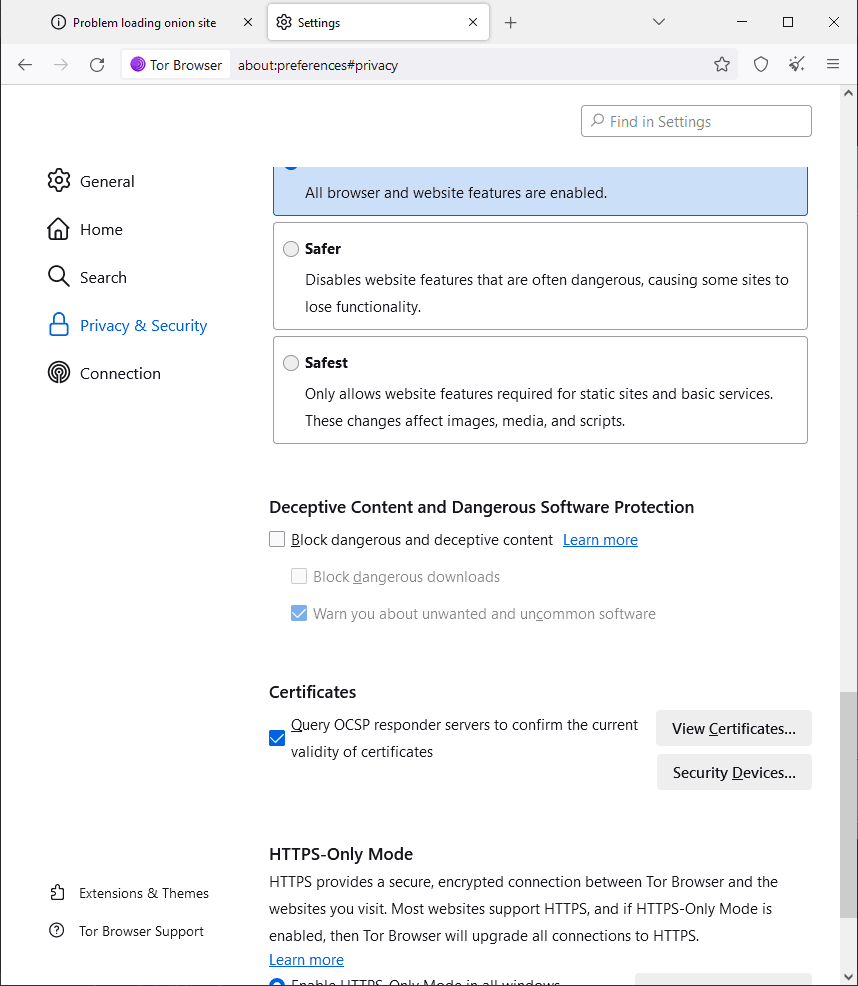Image resolution: width=858 pixels, height=986 pixels.
Task: Click the Find in Settings search box
Action: 696,121
